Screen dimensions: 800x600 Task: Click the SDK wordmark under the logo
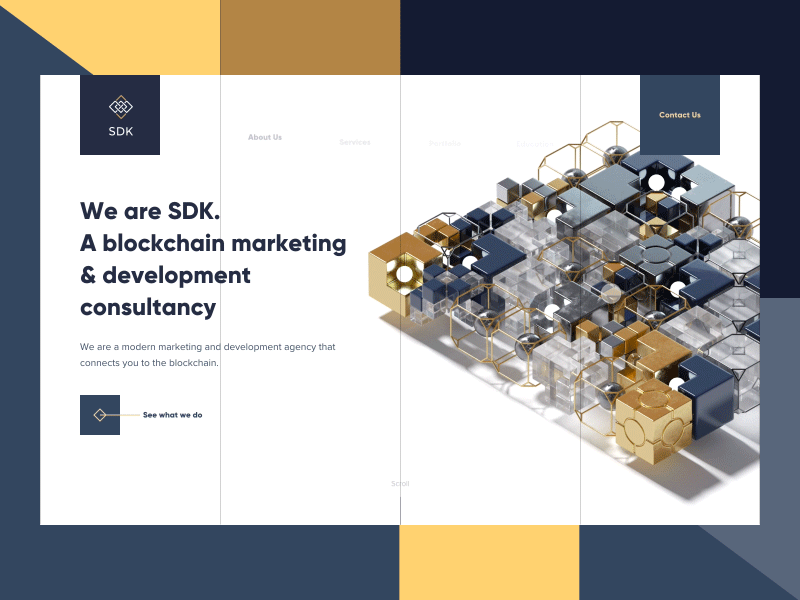click(119, 131)
